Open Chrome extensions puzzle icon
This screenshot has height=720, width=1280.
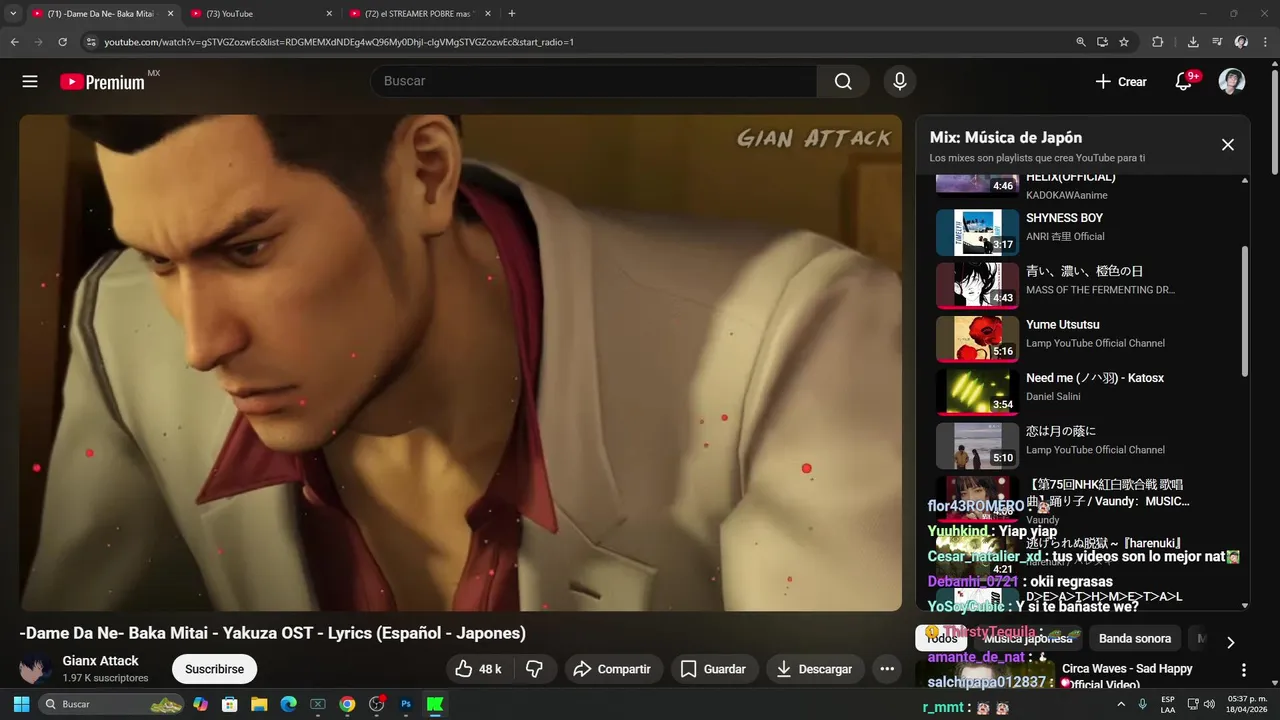pos(1158,42)
